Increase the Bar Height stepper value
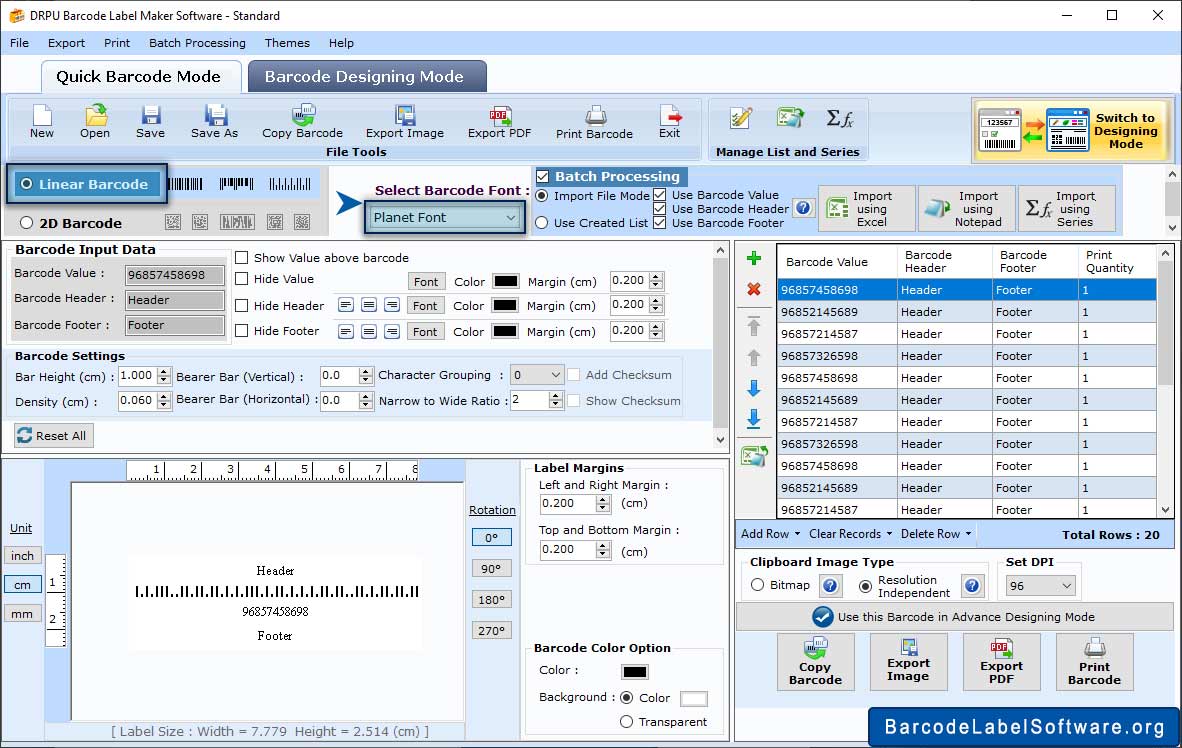 coord(164,371)
